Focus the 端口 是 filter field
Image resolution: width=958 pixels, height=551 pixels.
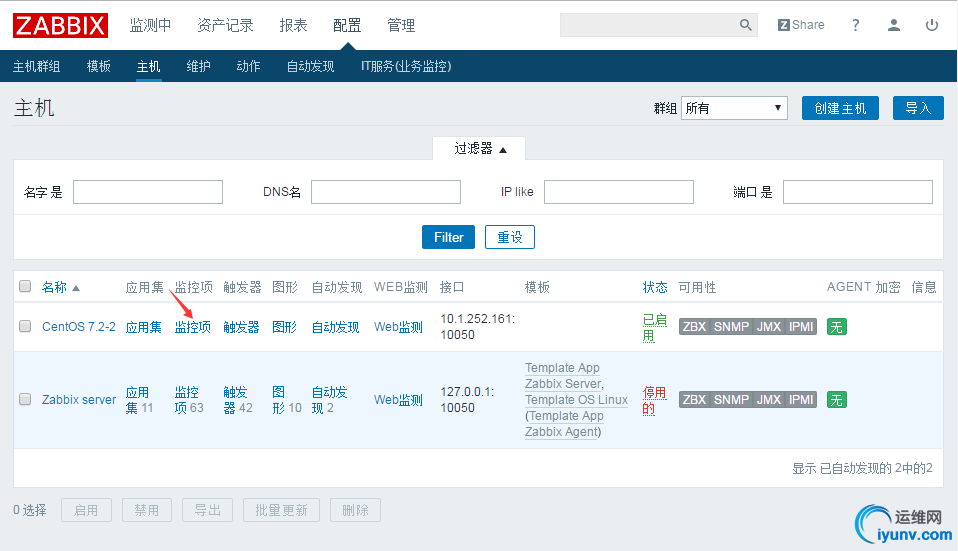(858, 192)
